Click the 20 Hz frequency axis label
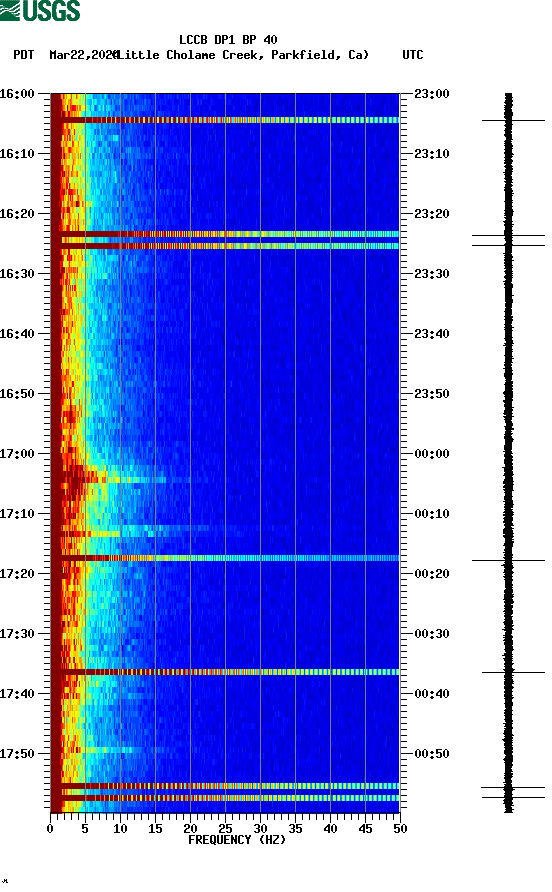552x892 pixels. (x=190, y=829)
